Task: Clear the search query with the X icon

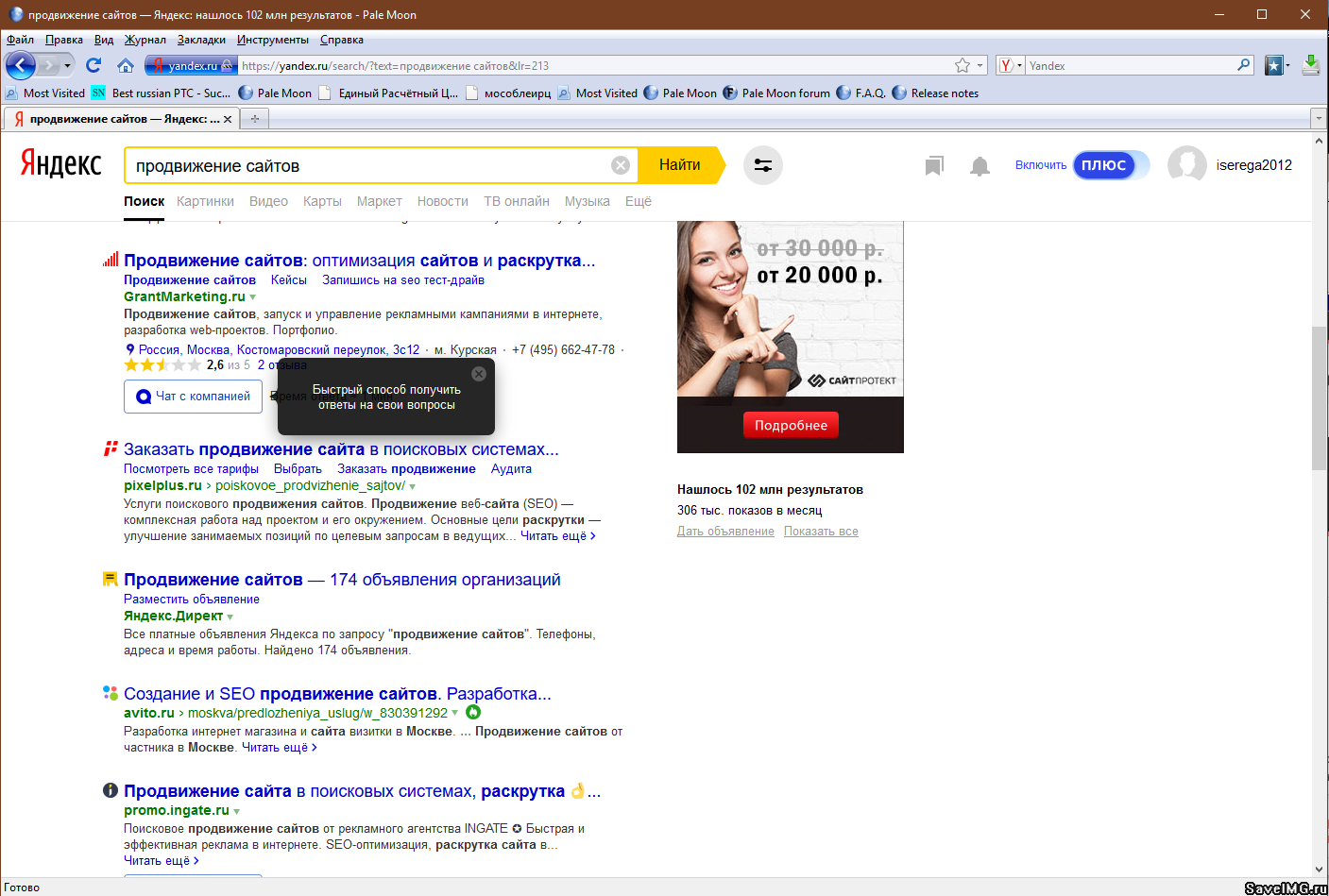Action: click(621, 165)
